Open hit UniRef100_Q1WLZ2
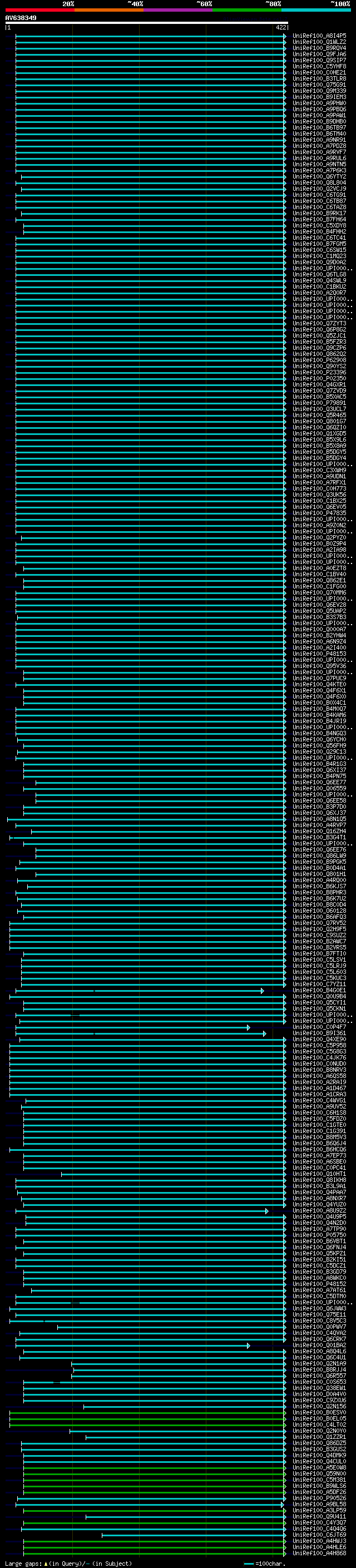 [319, 42]
